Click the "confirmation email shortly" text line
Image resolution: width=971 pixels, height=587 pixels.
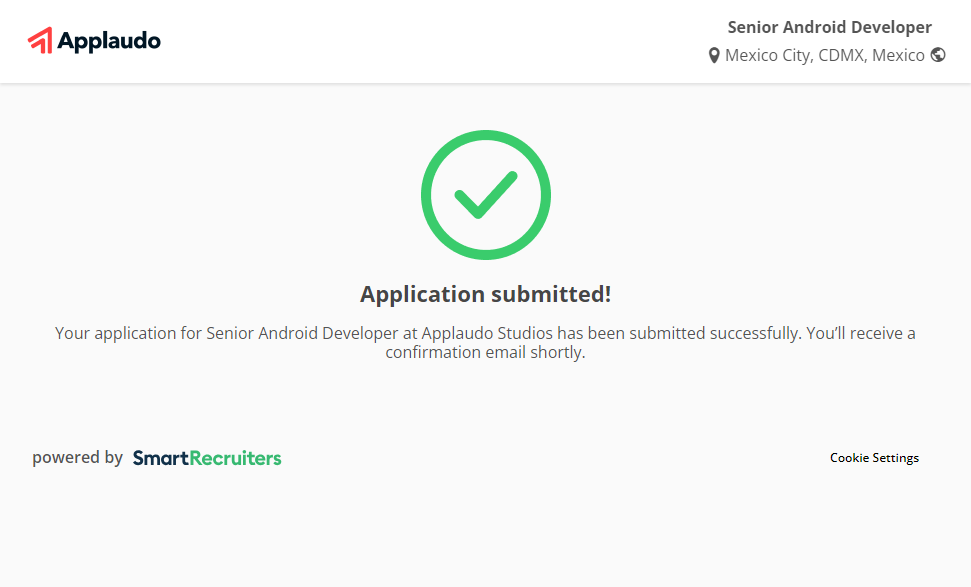(x=485, y=353)
